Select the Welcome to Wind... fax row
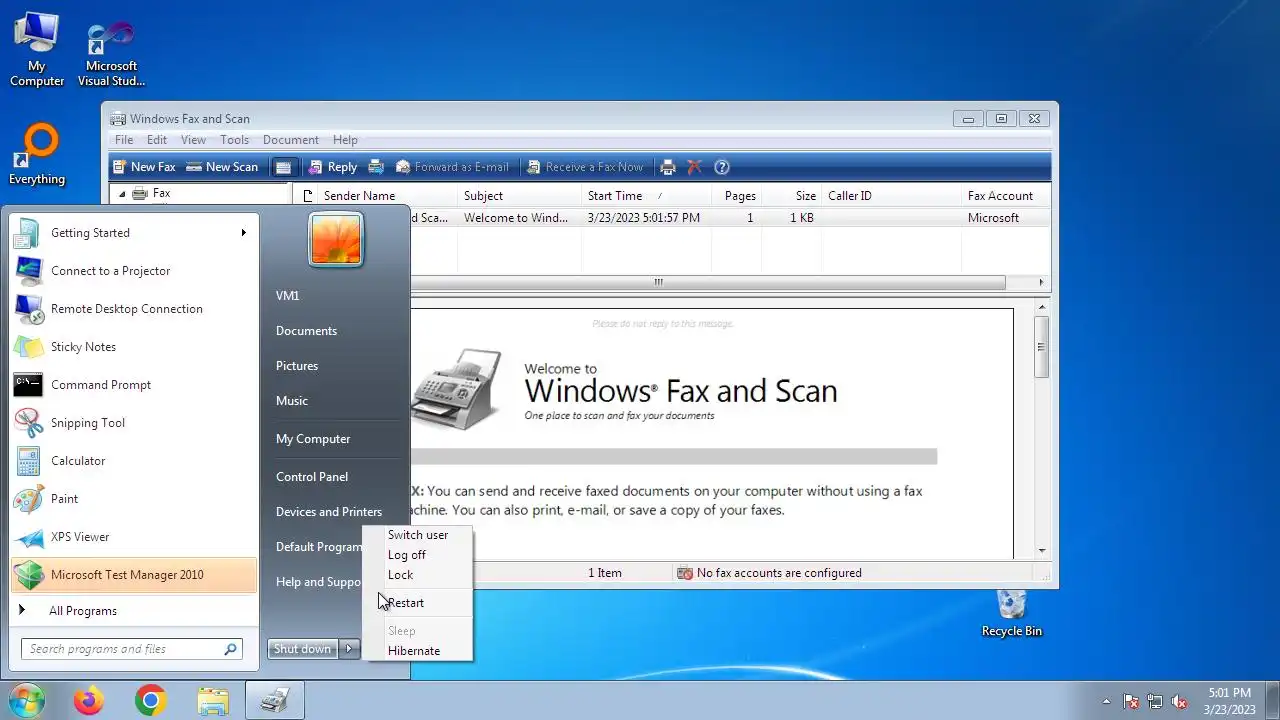1280x720 pixels. (x=730, y=218)
